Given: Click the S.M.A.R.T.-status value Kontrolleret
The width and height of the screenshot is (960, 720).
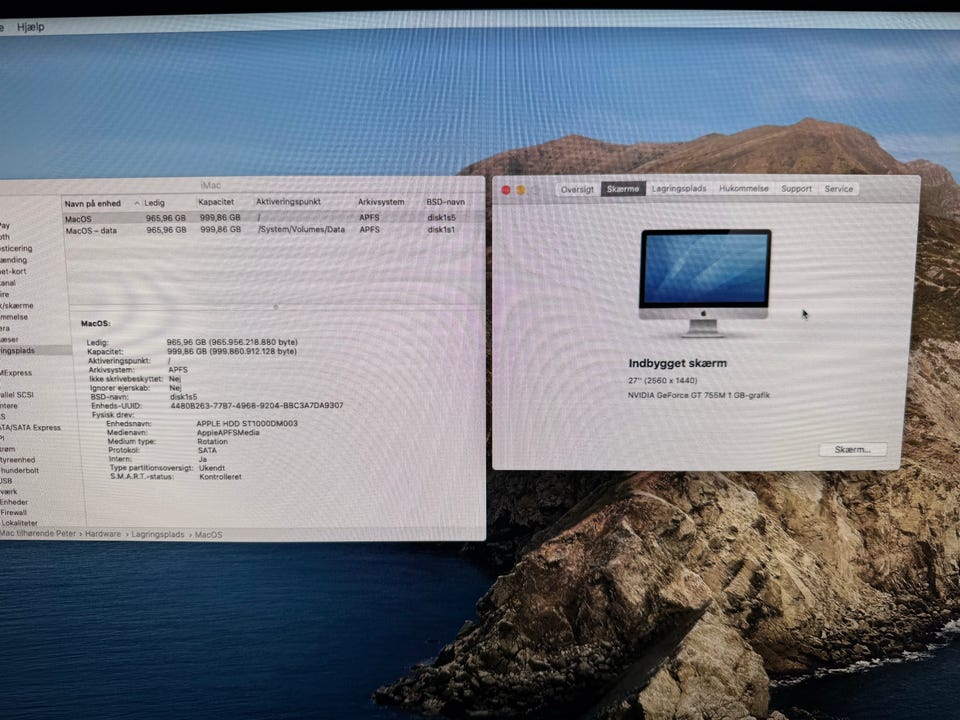Looking at the screenshot, I should pos(220,476).
